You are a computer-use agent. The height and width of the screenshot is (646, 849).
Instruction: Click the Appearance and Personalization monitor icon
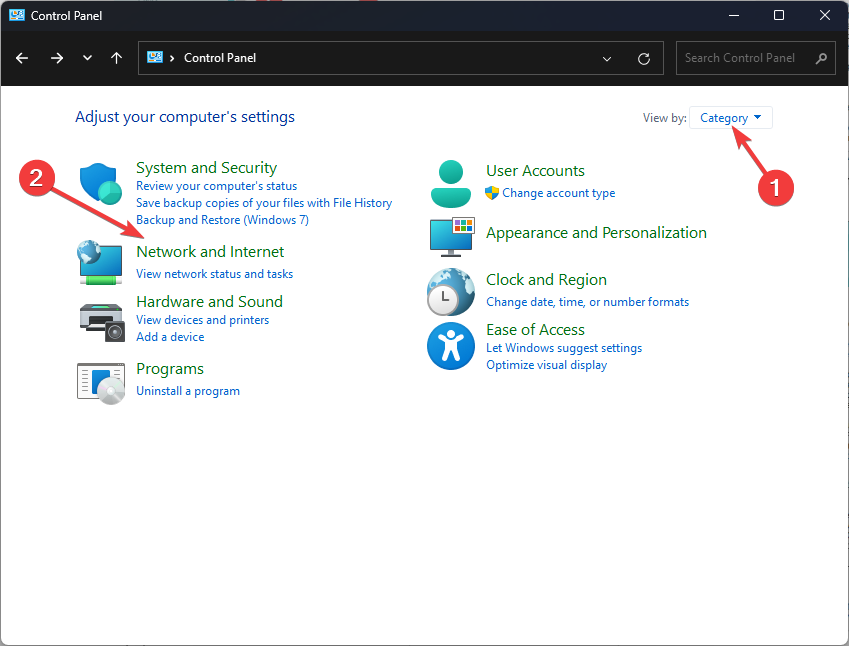tap(451, 236)
